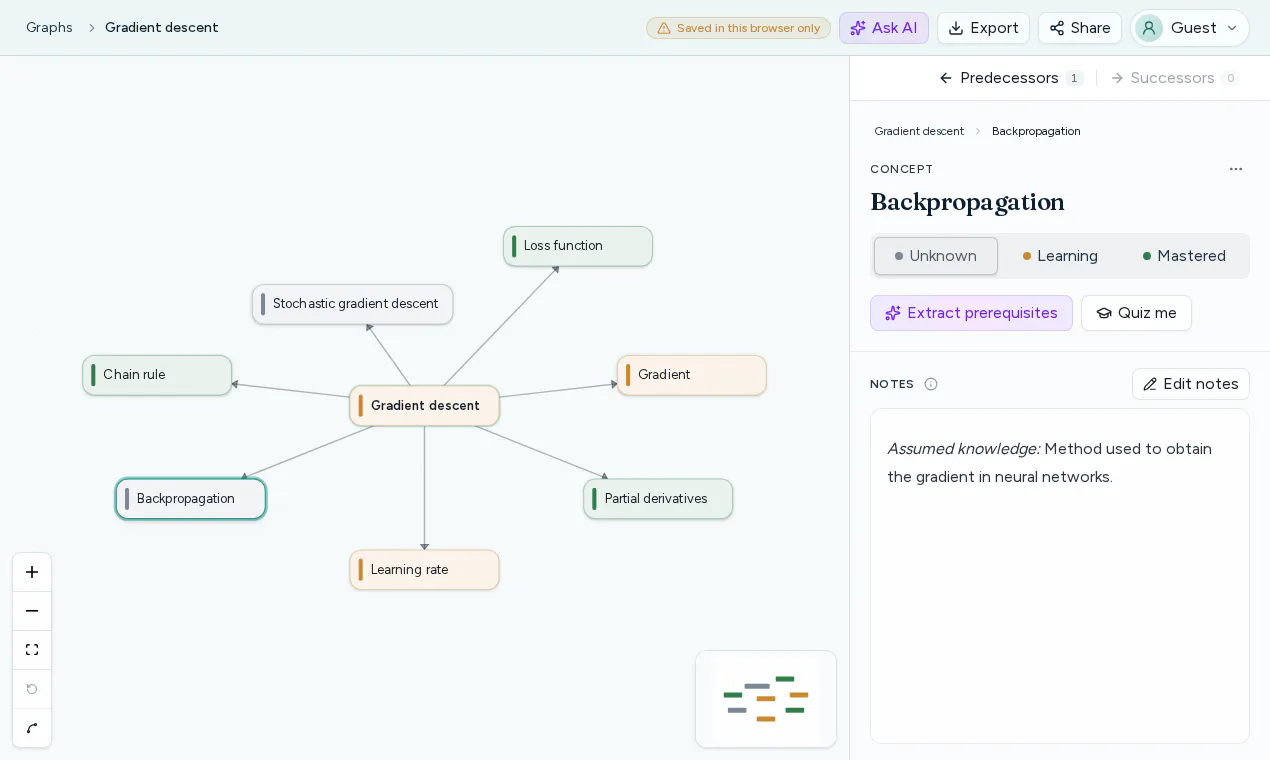Open Gradient descent in the panel breadcrumb

click(x=919, y=131)
